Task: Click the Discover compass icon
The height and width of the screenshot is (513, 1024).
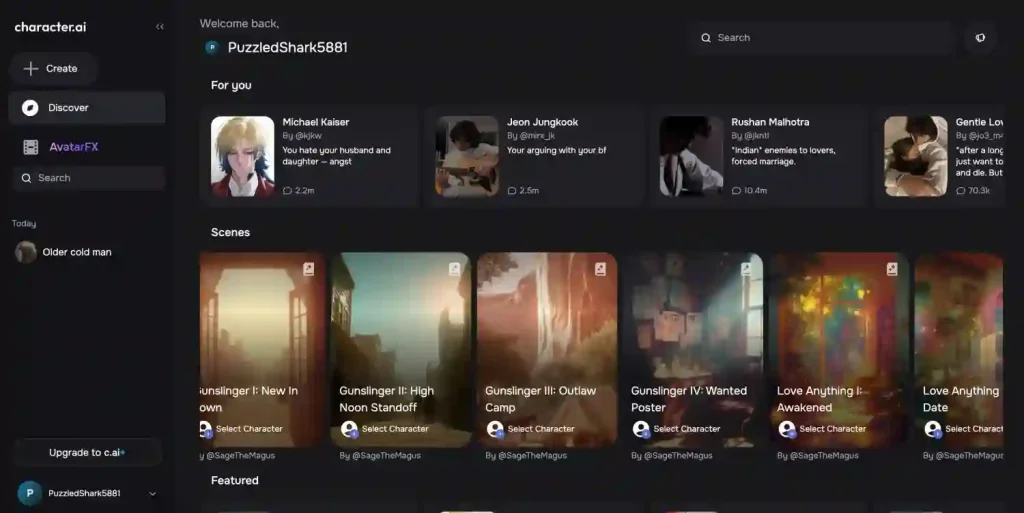Action: pyautogui.click(x=30, y=108)
